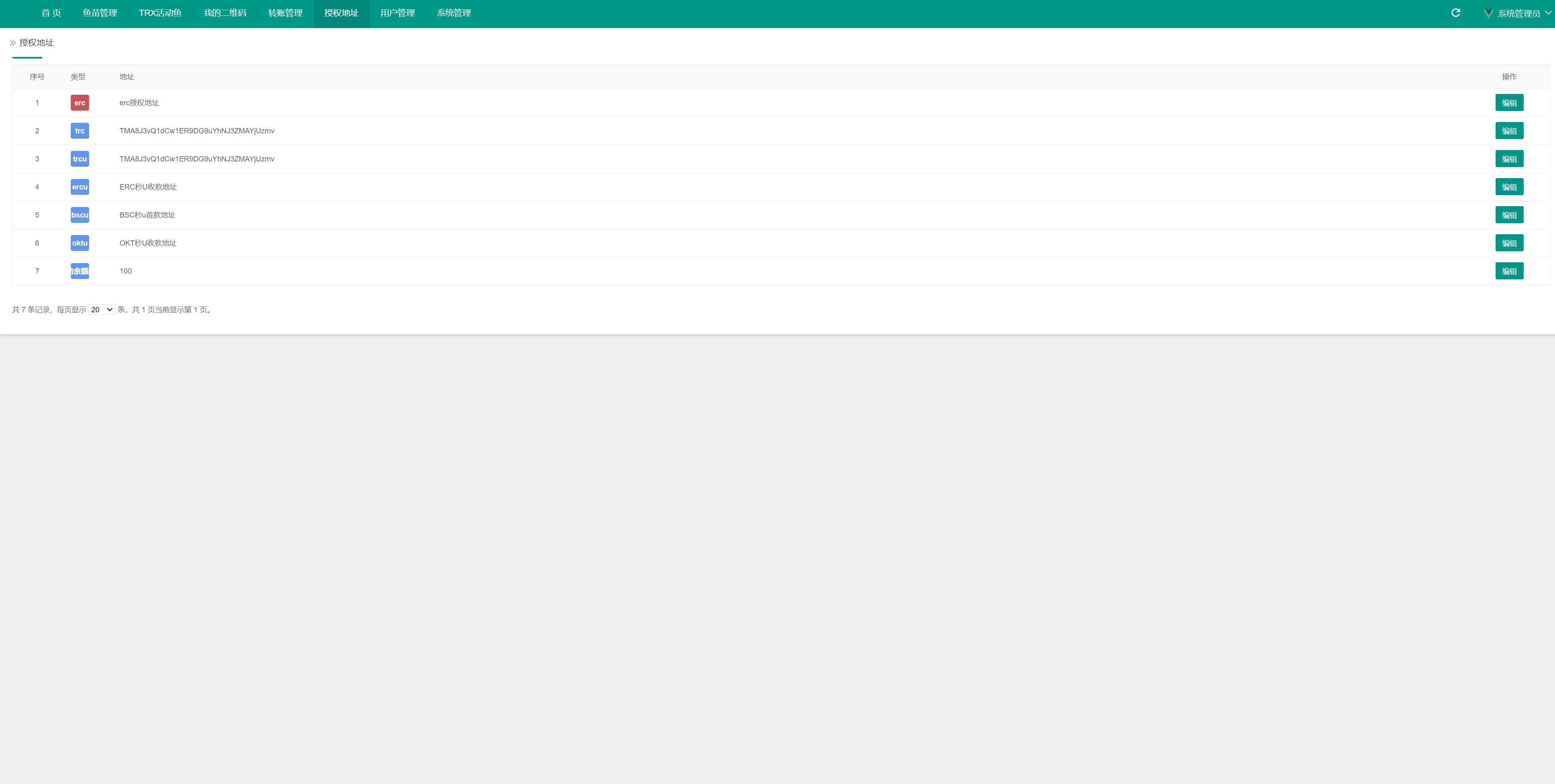The image size is (1555, 784).
Task: Expand the per-page count dropdown
Action: (x=101, y=309)
